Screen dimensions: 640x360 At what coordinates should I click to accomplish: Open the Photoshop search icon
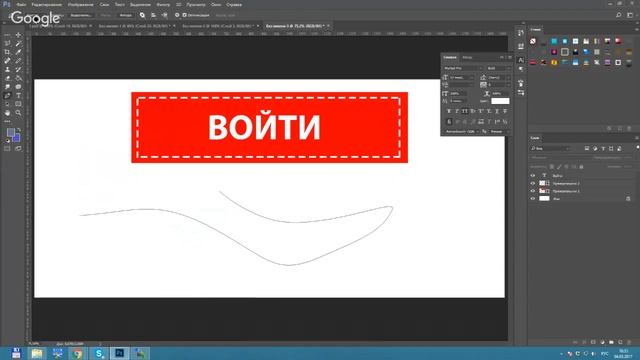(619, 15)
